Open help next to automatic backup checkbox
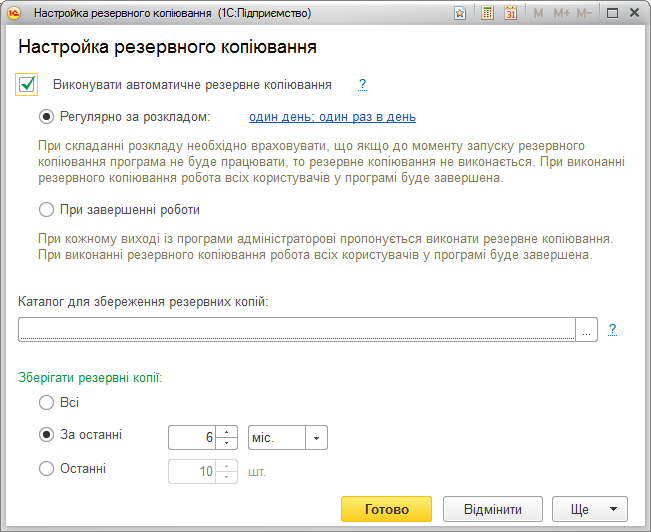651x532 pixels. click(x=362, y=84)
